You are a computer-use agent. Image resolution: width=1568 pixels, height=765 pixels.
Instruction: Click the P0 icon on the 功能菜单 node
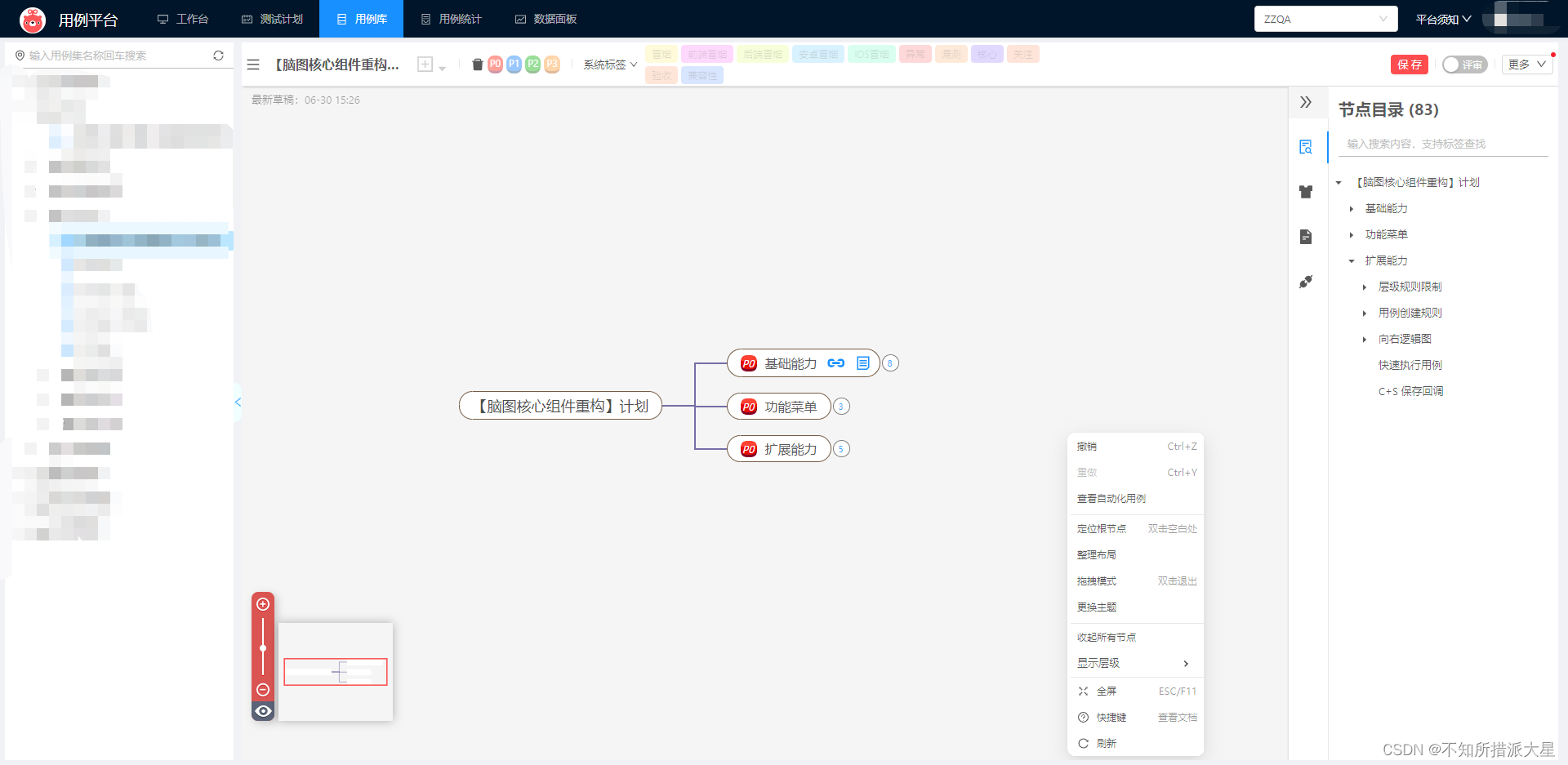749,407
